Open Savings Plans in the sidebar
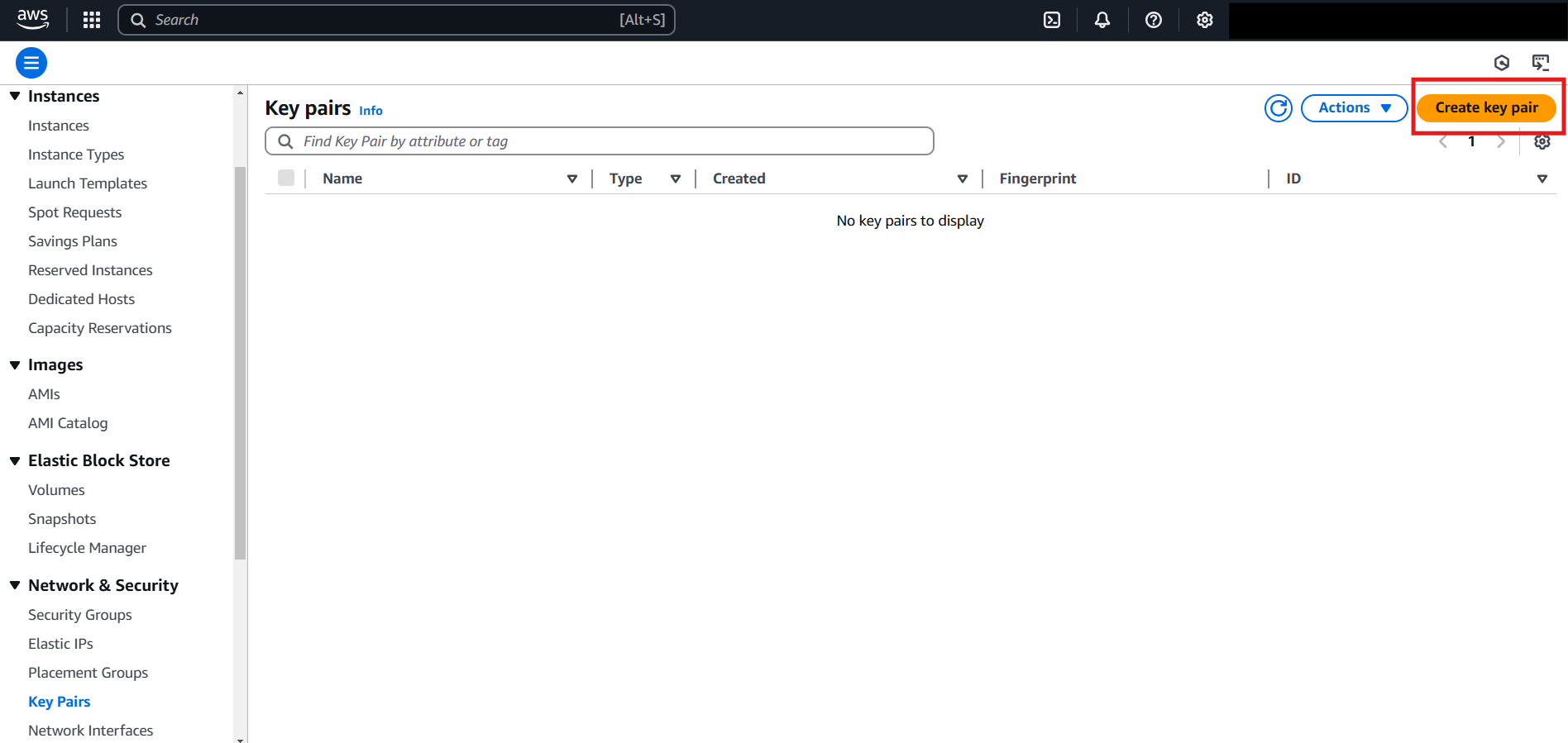This screenshot has width=1568, height=743. tap(73, 241)
